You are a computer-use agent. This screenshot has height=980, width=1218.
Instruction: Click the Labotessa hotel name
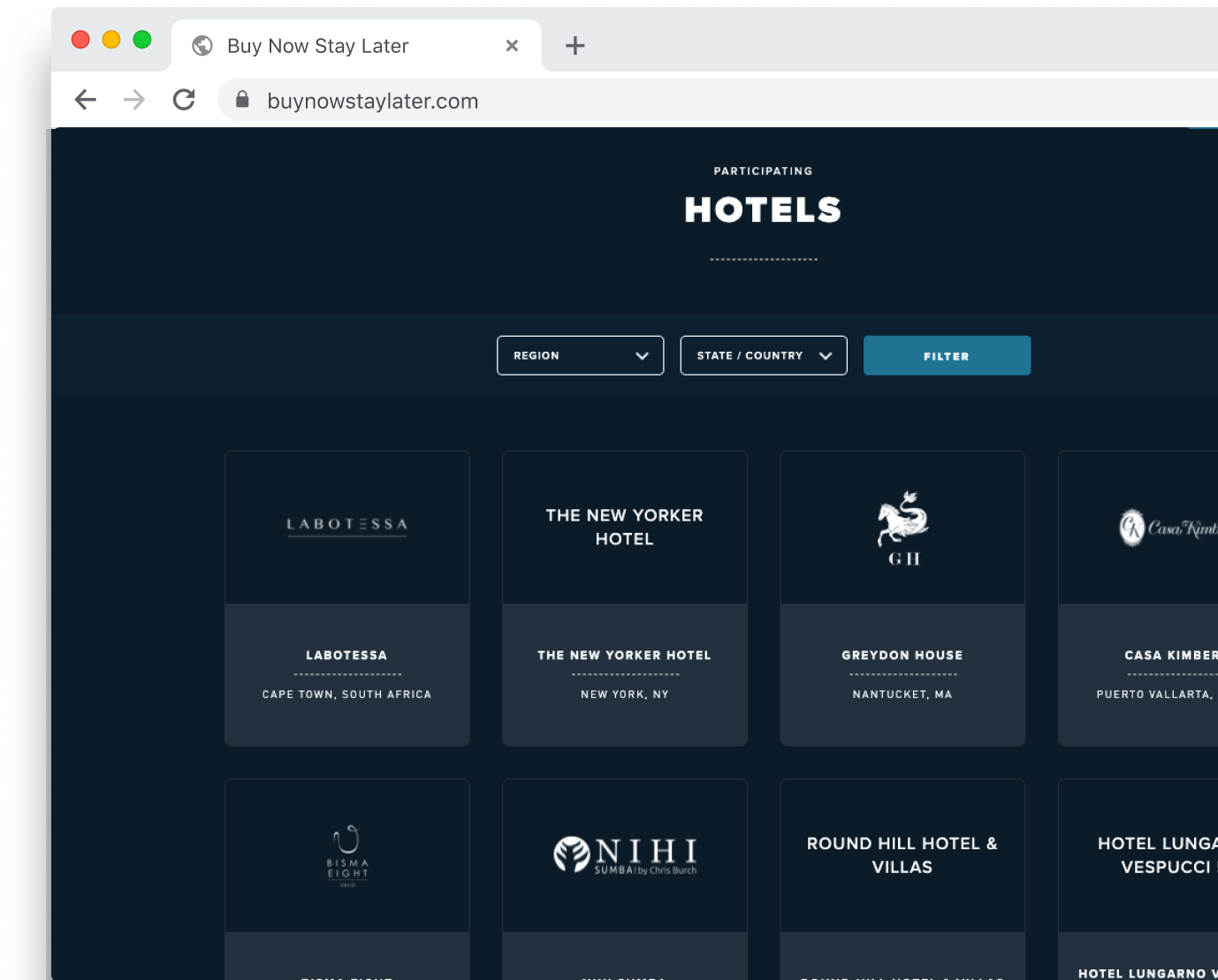[346, 655]
